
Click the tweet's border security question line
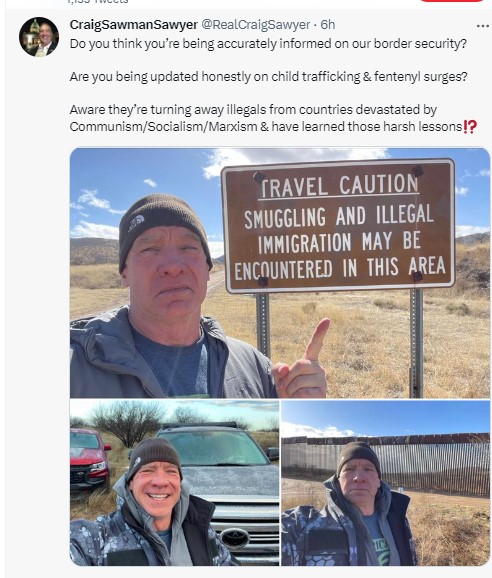point(268,44)
